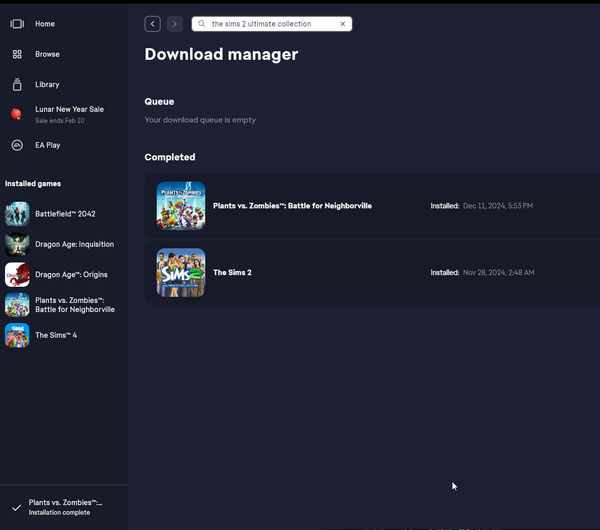
Task: Click The Sims 2 cover art thumbnail
Action: coord(181,272)
